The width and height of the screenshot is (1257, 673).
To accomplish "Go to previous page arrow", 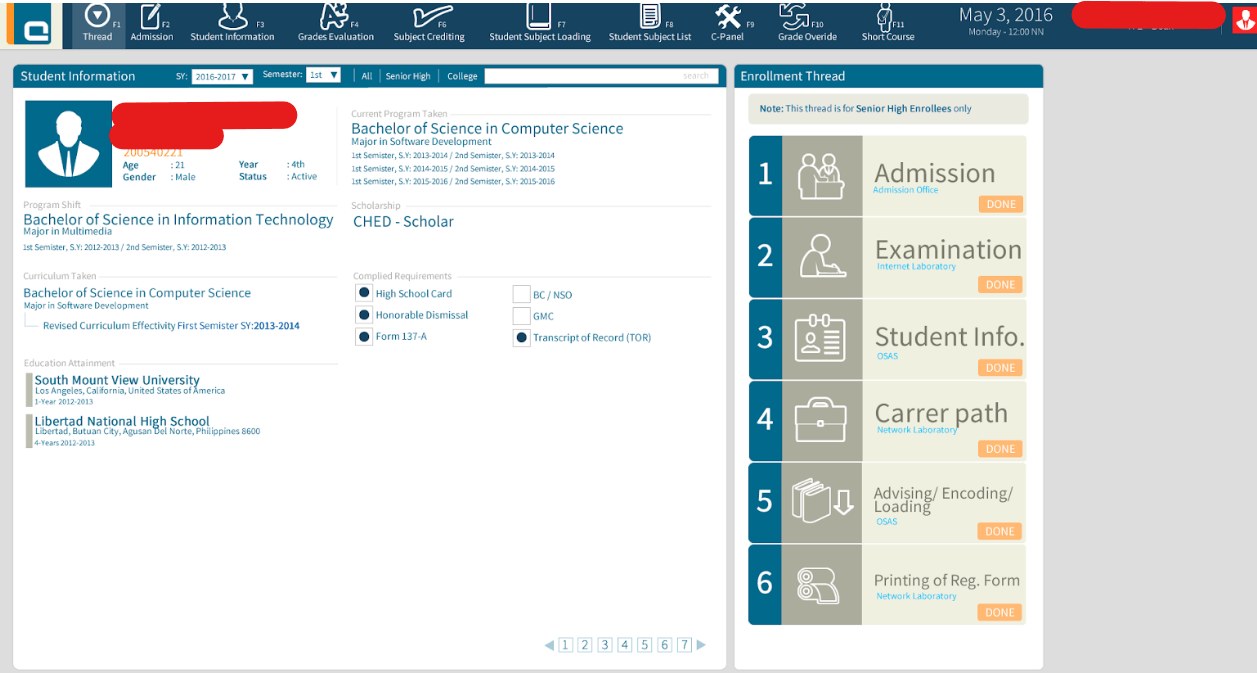I will point(549,645).
